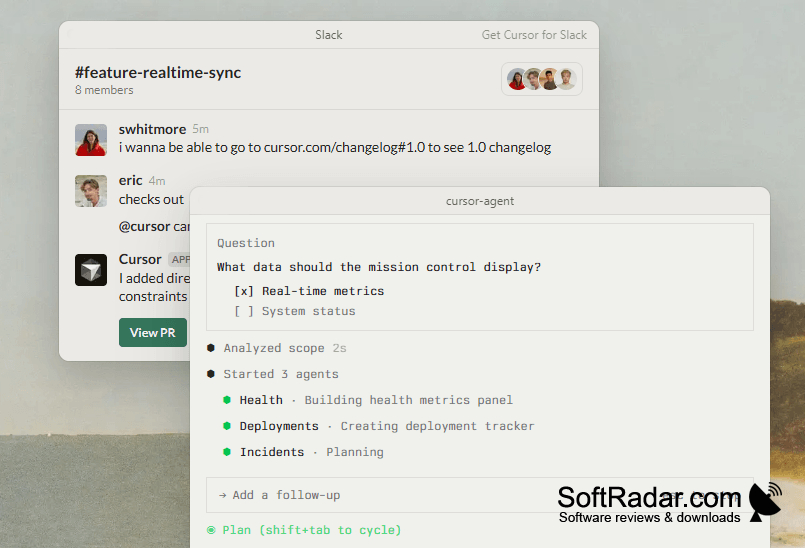
Task: Click the Cursor app cube icon
Action: click(91, 270)
